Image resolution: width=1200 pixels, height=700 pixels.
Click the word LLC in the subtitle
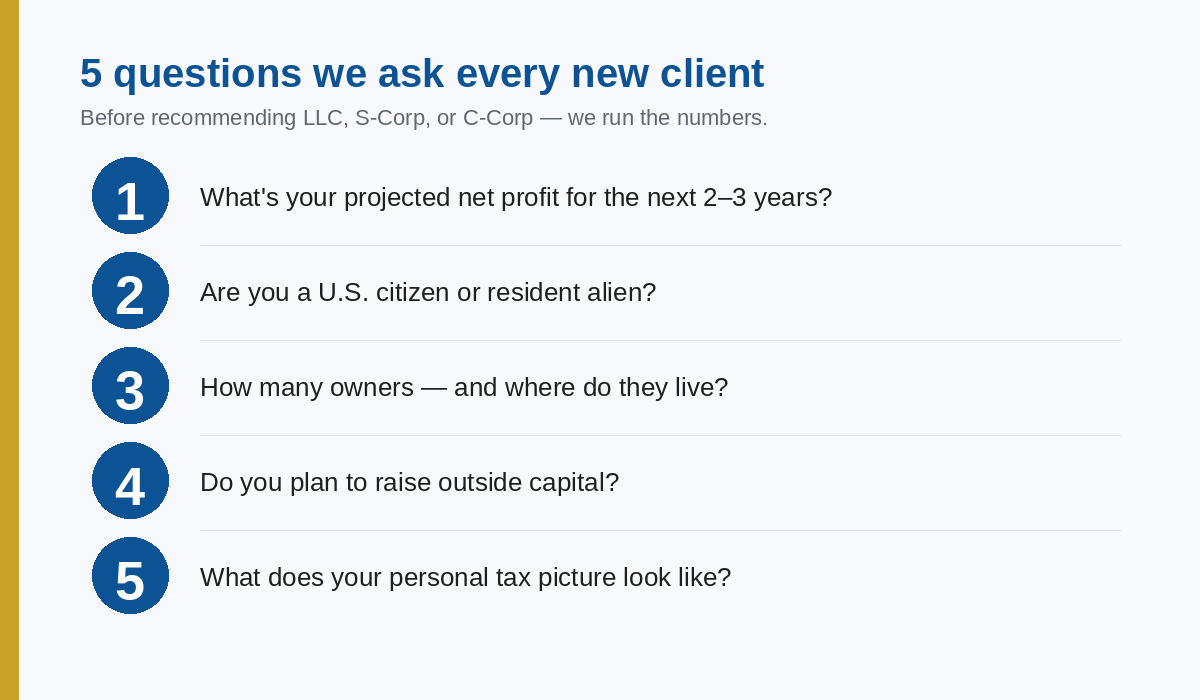click(x=325, y=118)
